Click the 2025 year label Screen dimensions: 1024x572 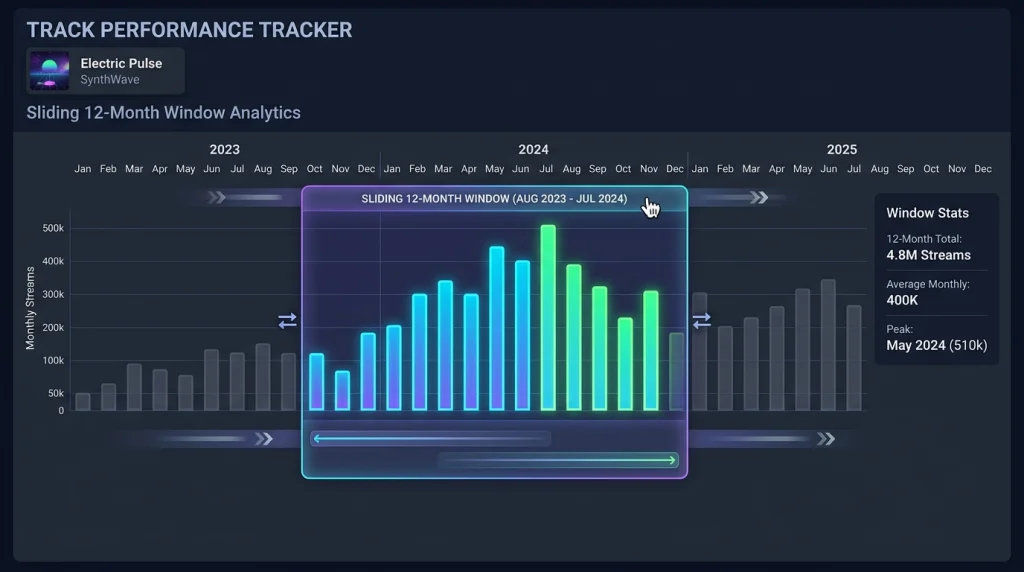tap(842, 150)
